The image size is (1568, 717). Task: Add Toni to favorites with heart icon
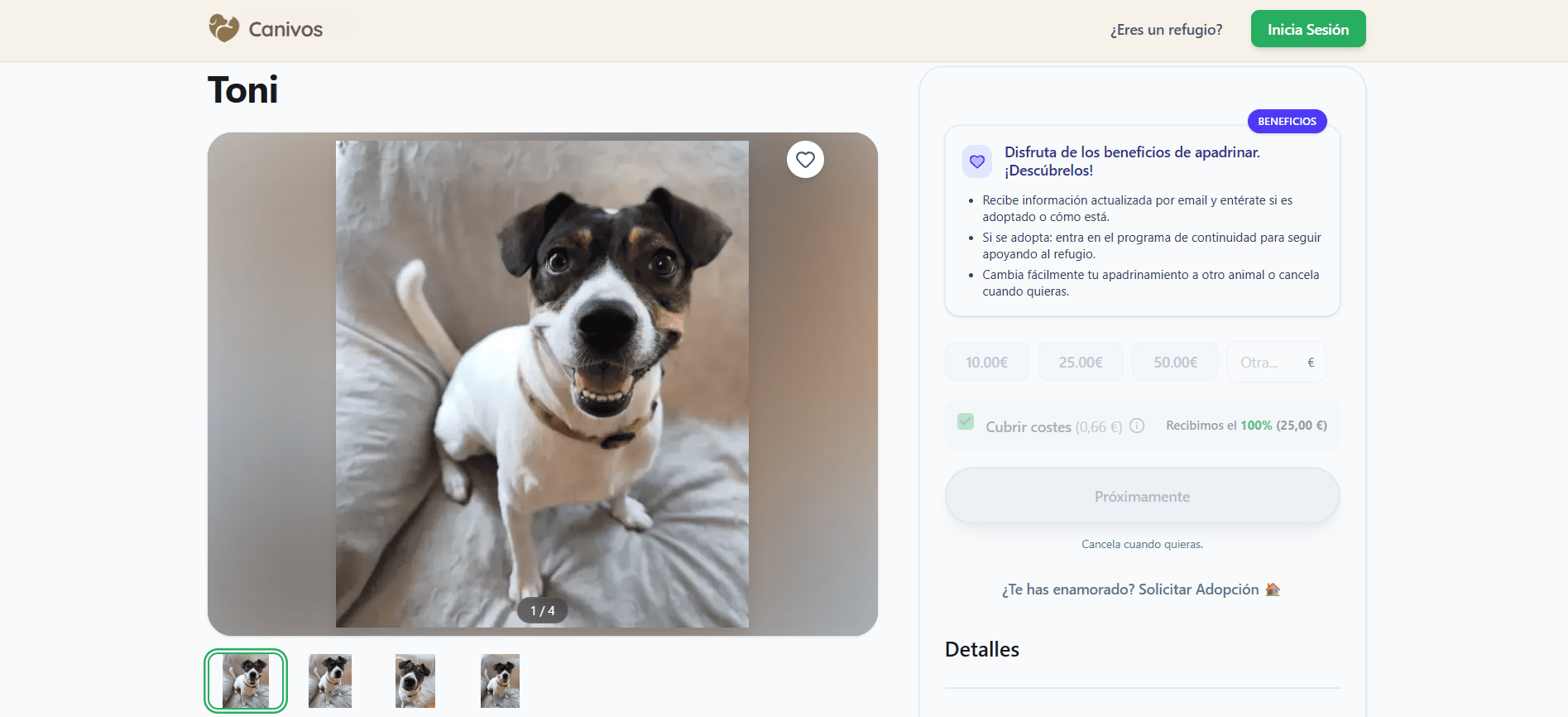(805, 160)
